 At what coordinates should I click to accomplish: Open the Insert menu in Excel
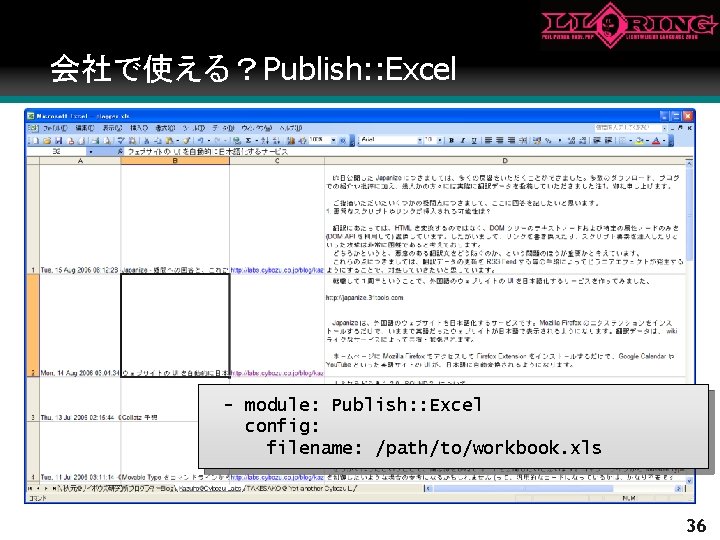click(139, 128)
